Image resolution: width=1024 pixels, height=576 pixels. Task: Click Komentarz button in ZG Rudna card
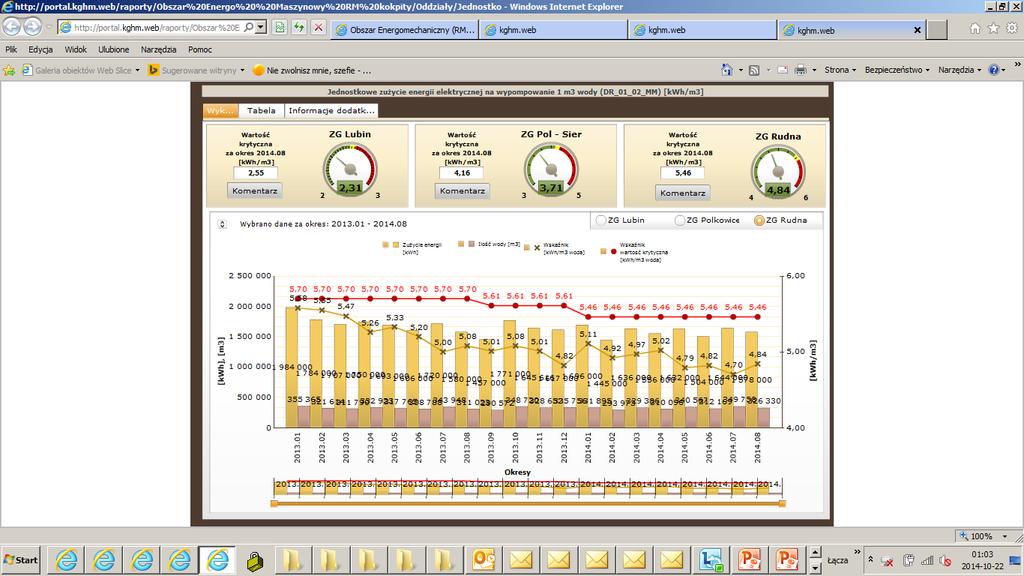click(682, 193)
